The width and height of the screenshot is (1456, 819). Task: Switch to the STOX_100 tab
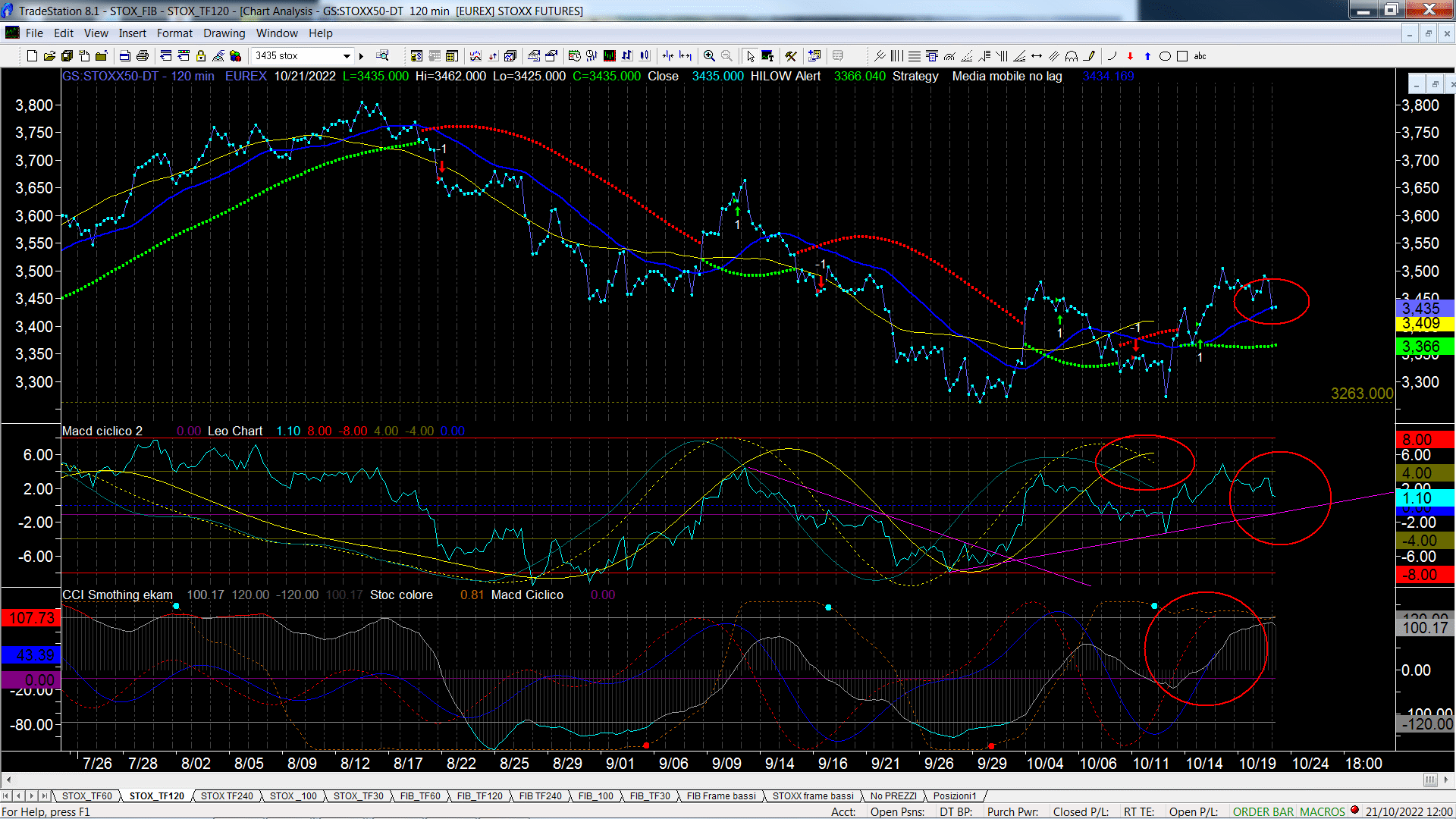tap(293, 796)
